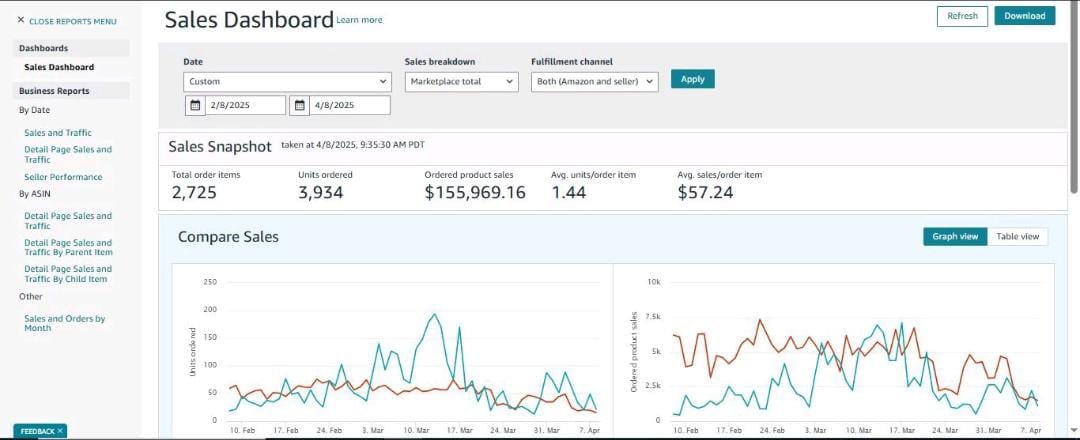Click the Apply button
Image resolution: width=1080 pixels, height=440 pixels.
(693, 79)
